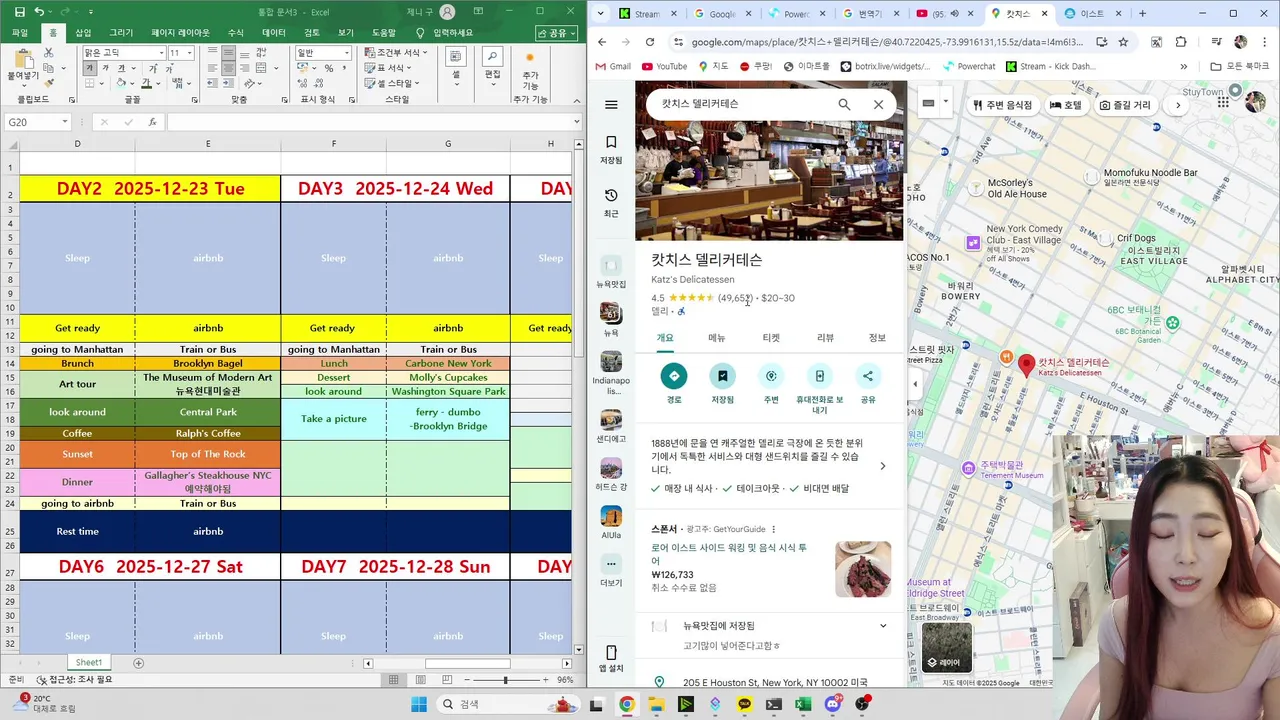Viewport: 1280px width, 720px height.
Task: Send to phone with 휴대전화로 보내기
Action: coord(819,389)
